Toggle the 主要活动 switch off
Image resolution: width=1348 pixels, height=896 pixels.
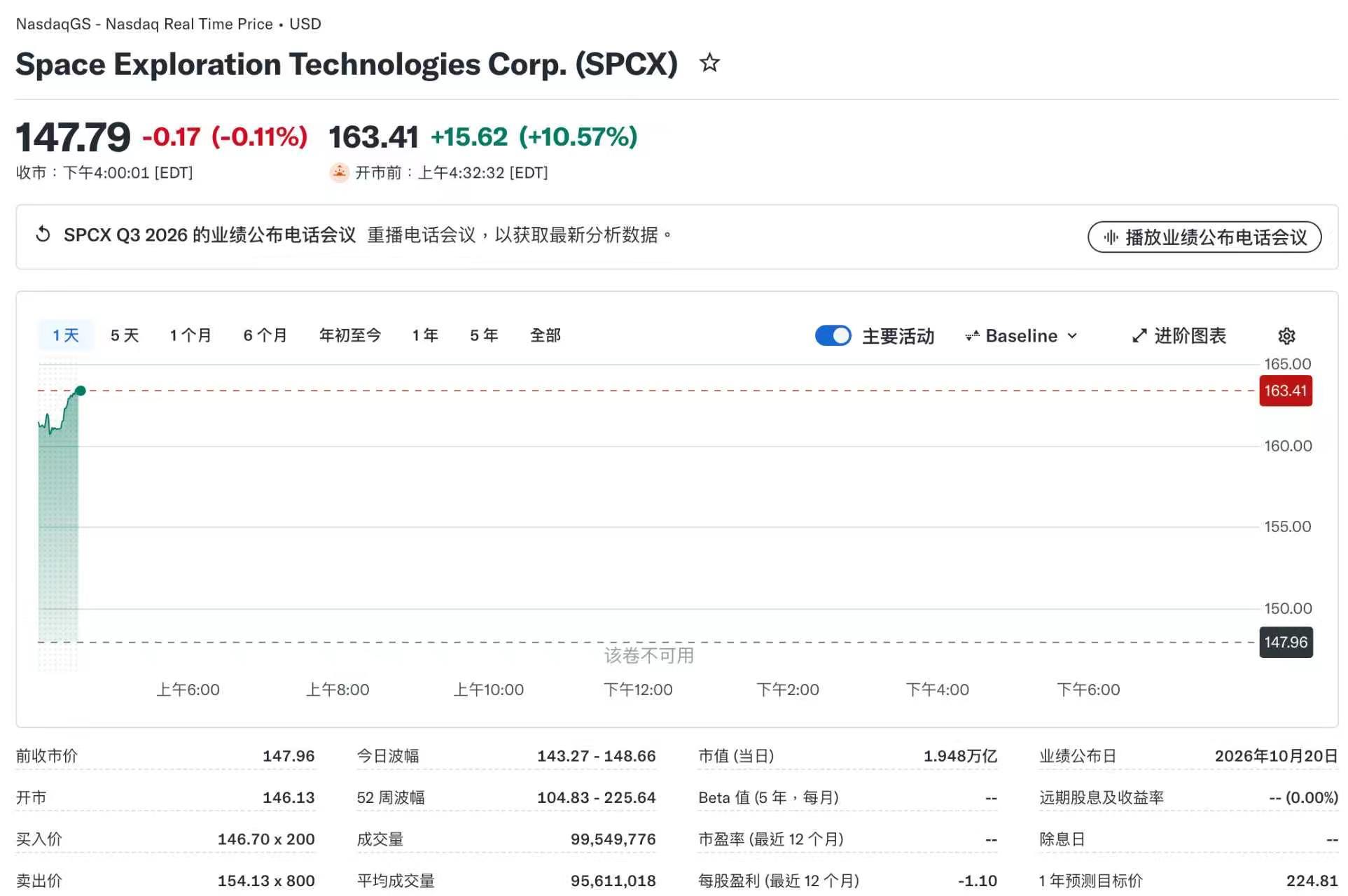(833, 336)
